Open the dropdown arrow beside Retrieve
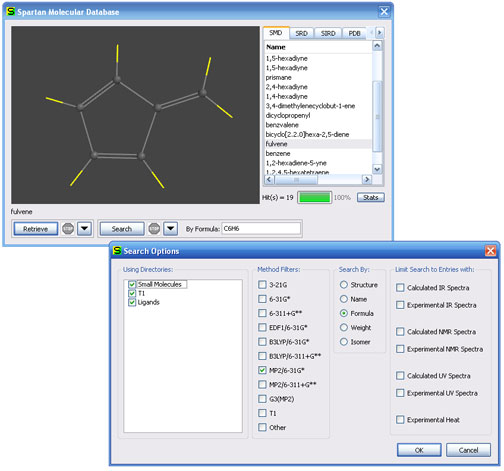 85,229
